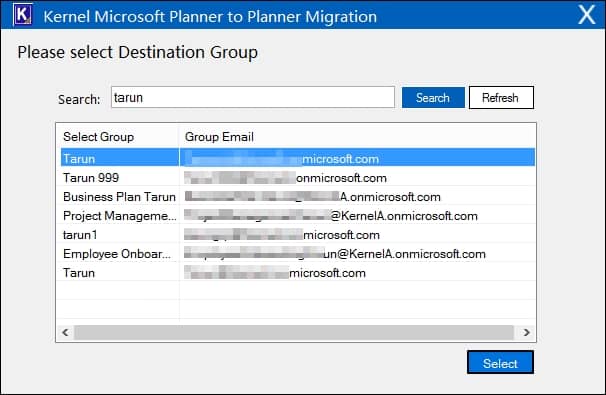The height and width of the screenshot is (395, 606).
Task: Click the email cell of Tarun 999
Action: pos(357,178)
